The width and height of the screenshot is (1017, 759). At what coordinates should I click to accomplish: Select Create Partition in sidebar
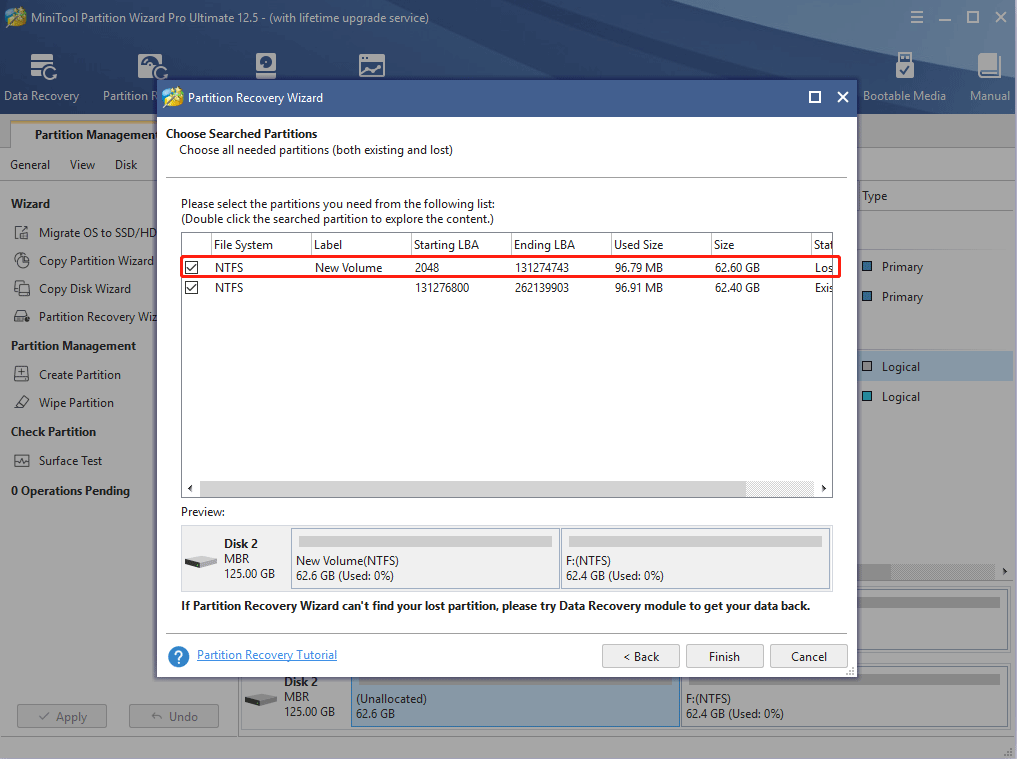67,374
